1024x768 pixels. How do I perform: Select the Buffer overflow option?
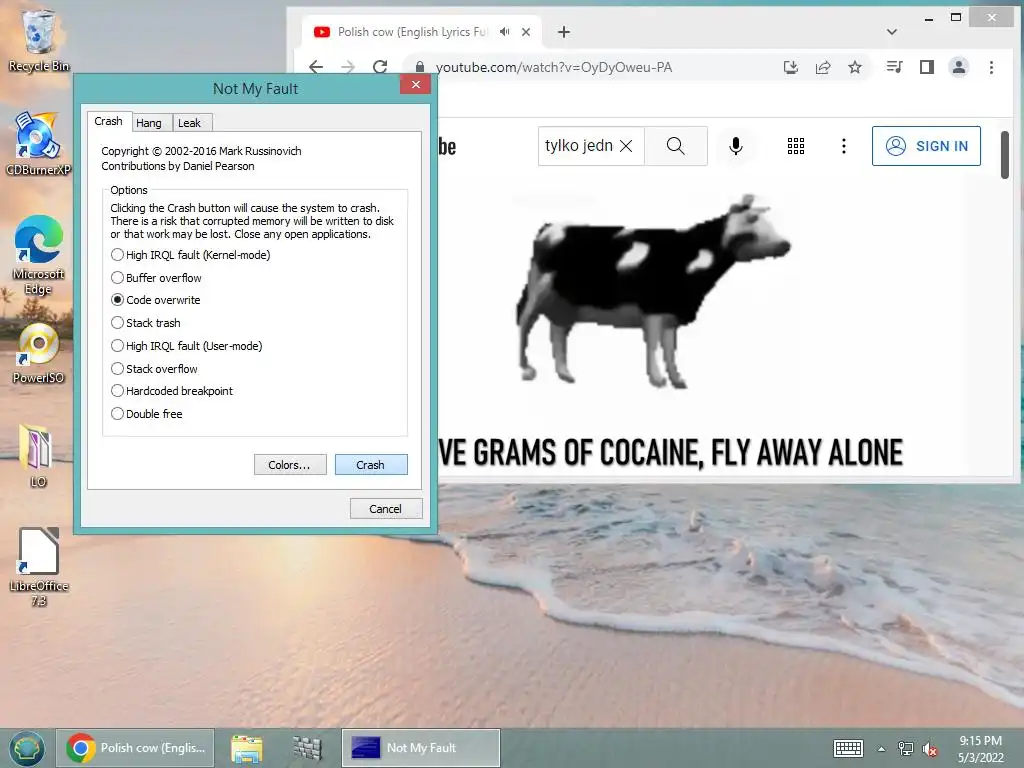156,278
